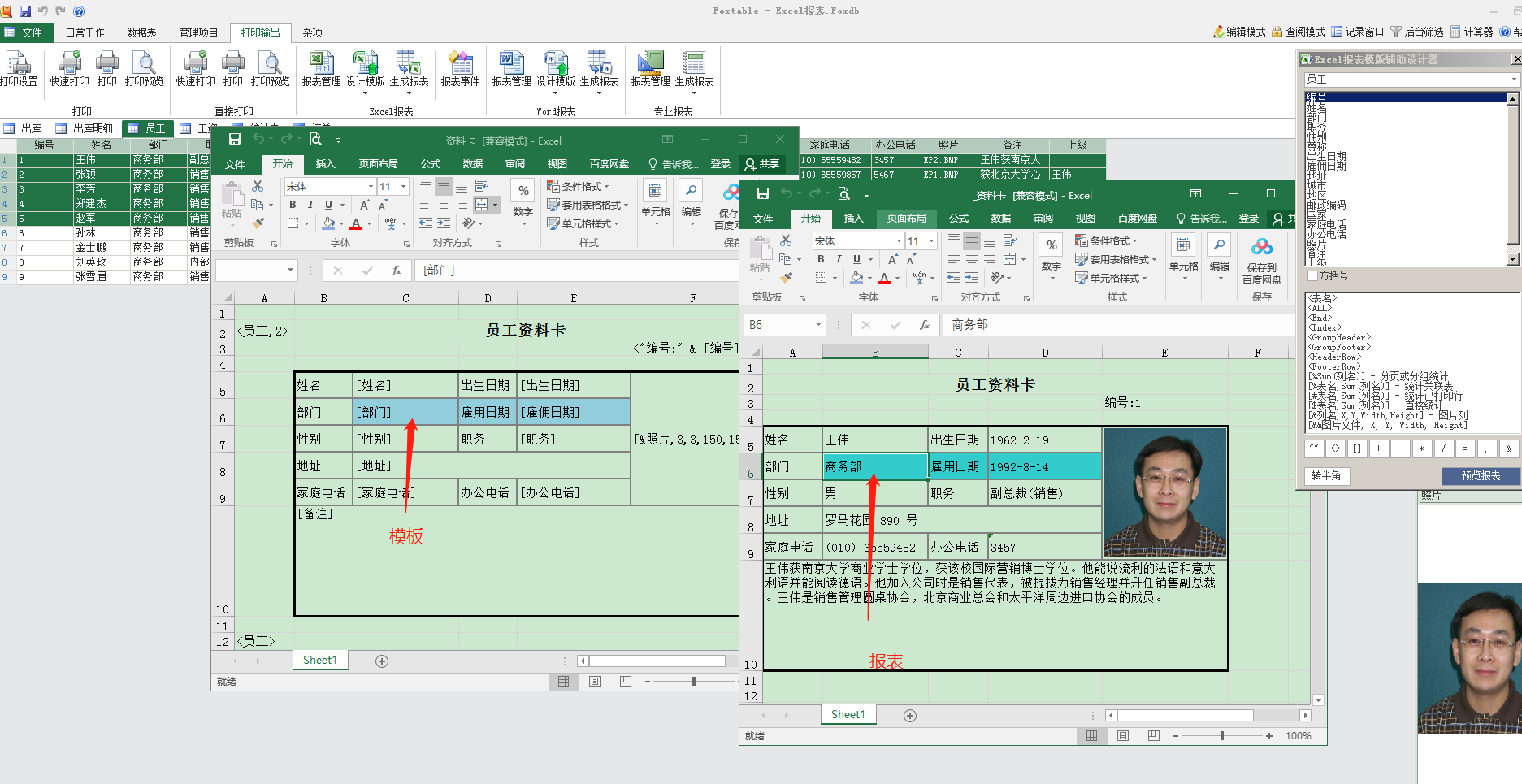Open 页面布局 tab in report Excel window
The width and height of the screenshot is (1522, 784).
907,219
